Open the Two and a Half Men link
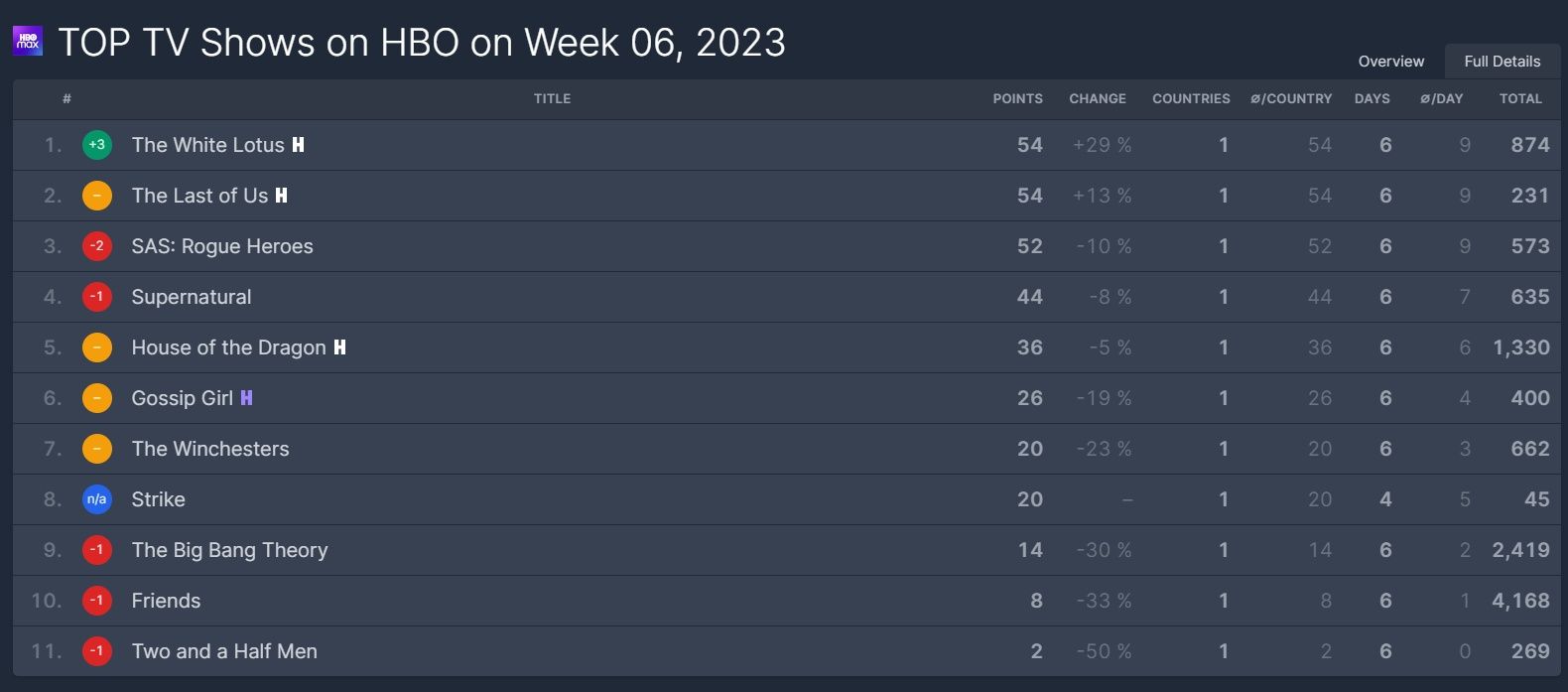Image resolution: width=1568 pixels, height=692 pixels. click(224, 651)
